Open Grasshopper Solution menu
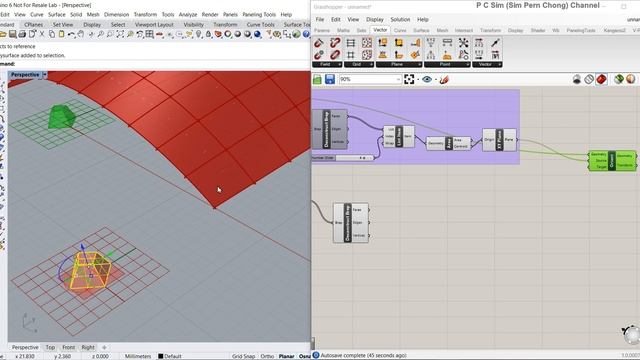The height and width of the screenshot is (360, 640). [x=400, y=19]
